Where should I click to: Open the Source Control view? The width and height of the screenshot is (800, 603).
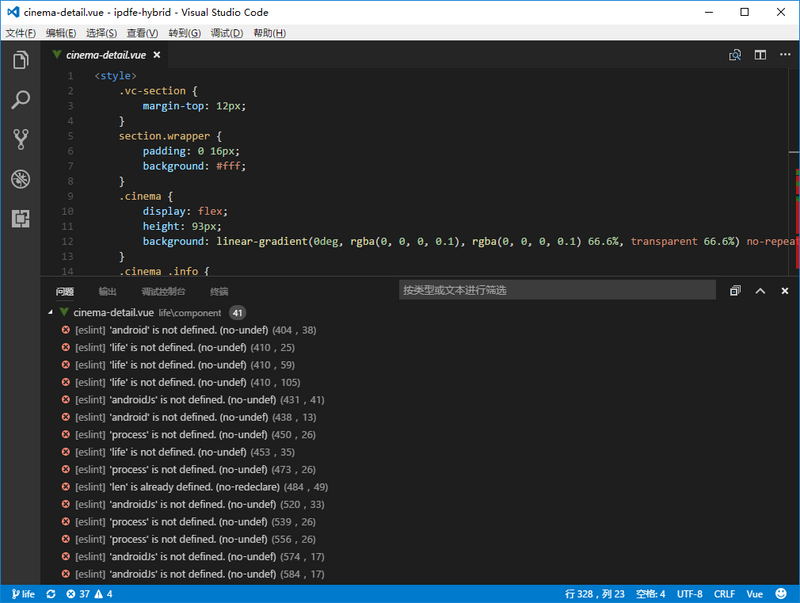coord(20,139)
